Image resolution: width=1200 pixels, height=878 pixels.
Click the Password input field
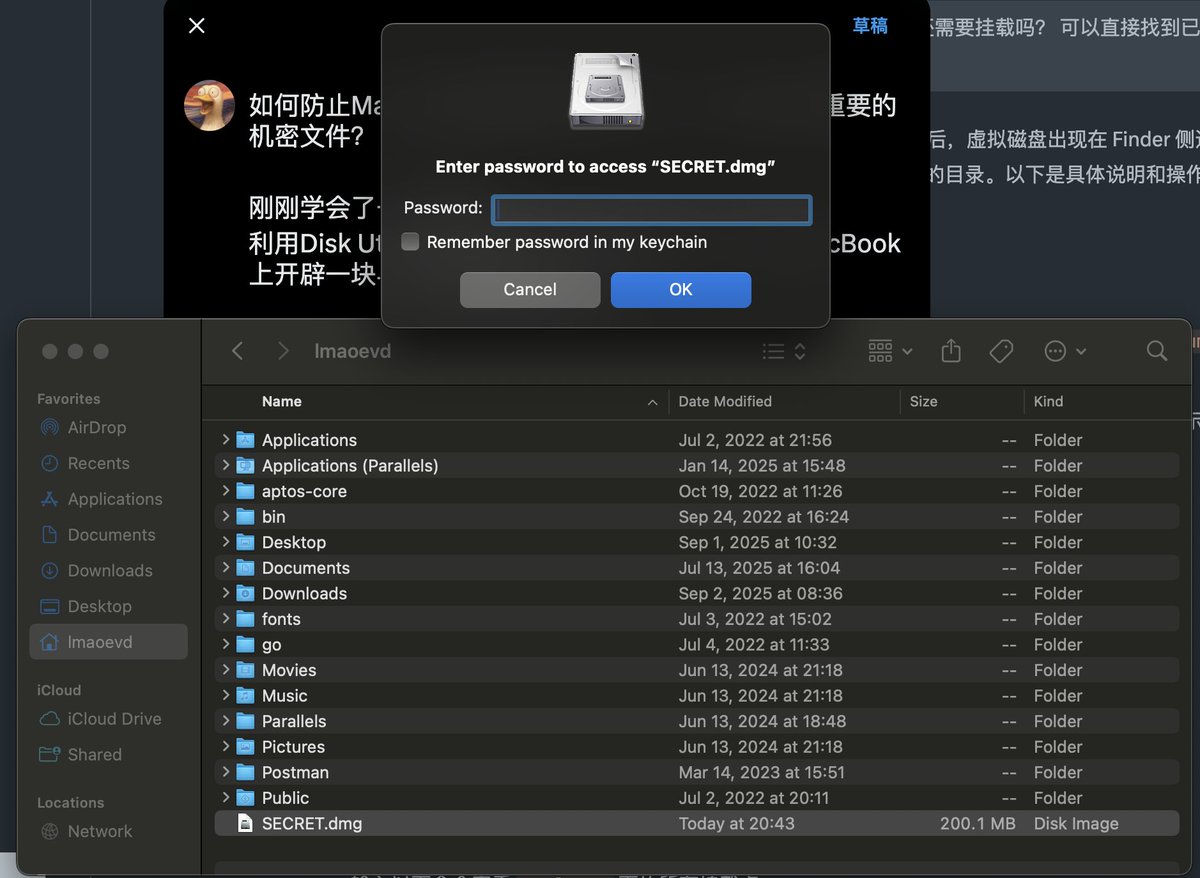click(x=651, y=209)
